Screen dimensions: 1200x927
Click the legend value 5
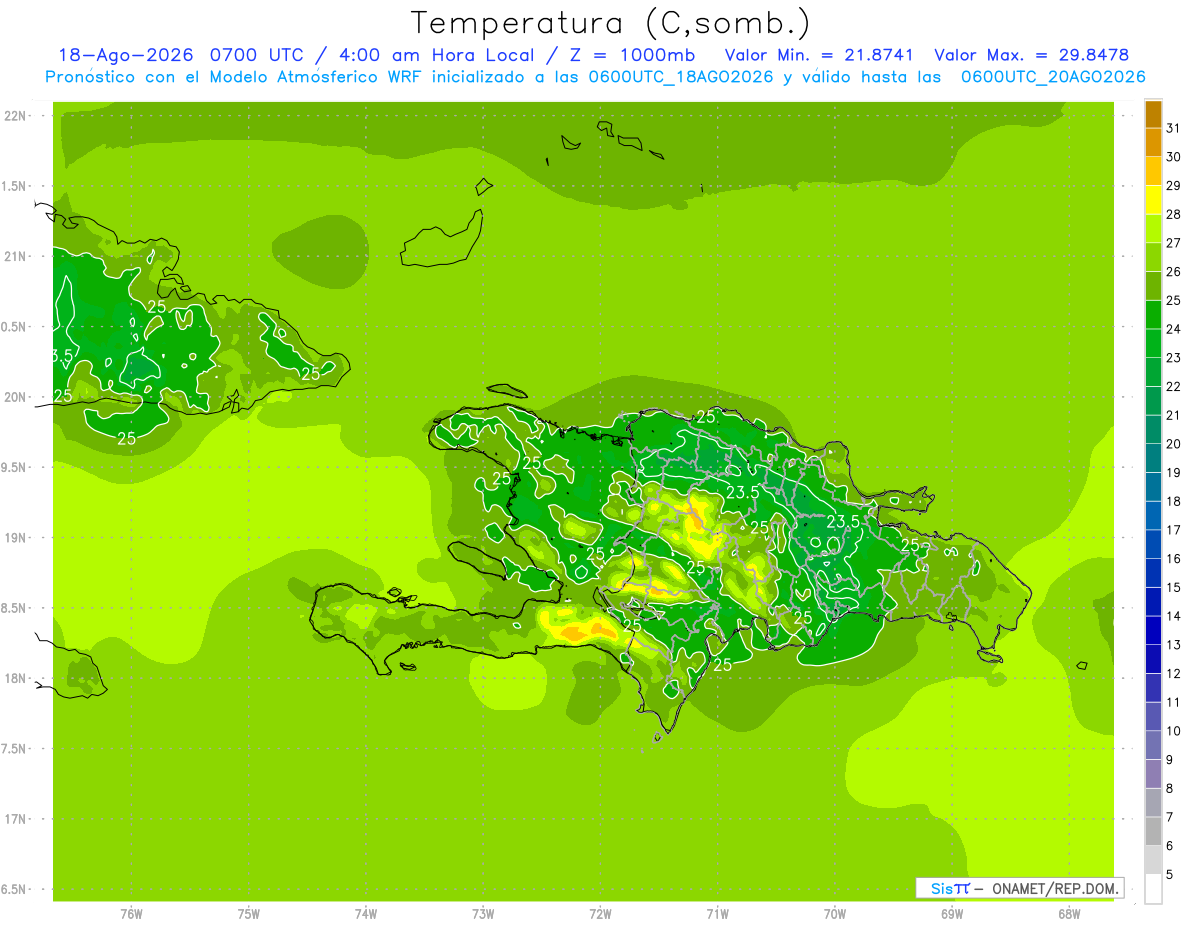pos(1170,874)
